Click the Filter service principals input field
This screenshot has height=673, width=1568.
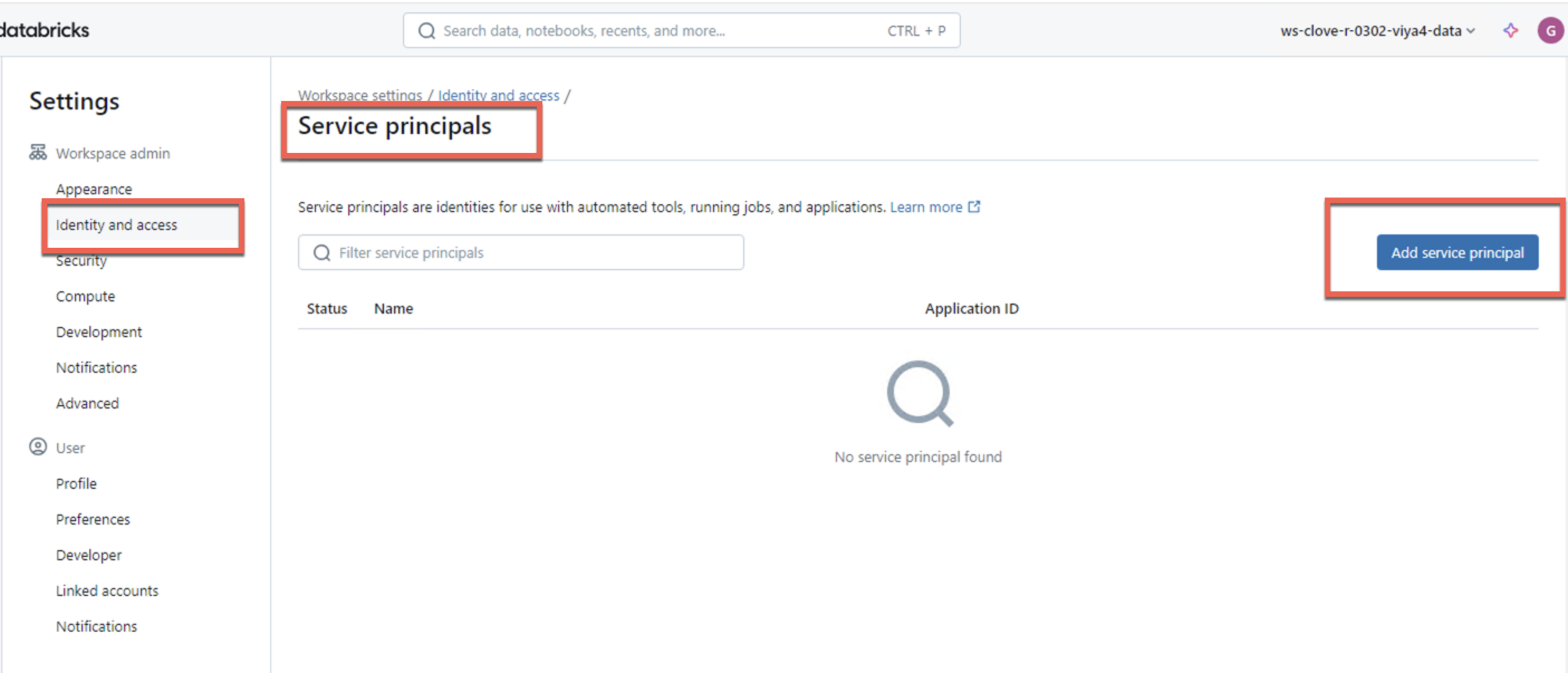pos(523,252)
